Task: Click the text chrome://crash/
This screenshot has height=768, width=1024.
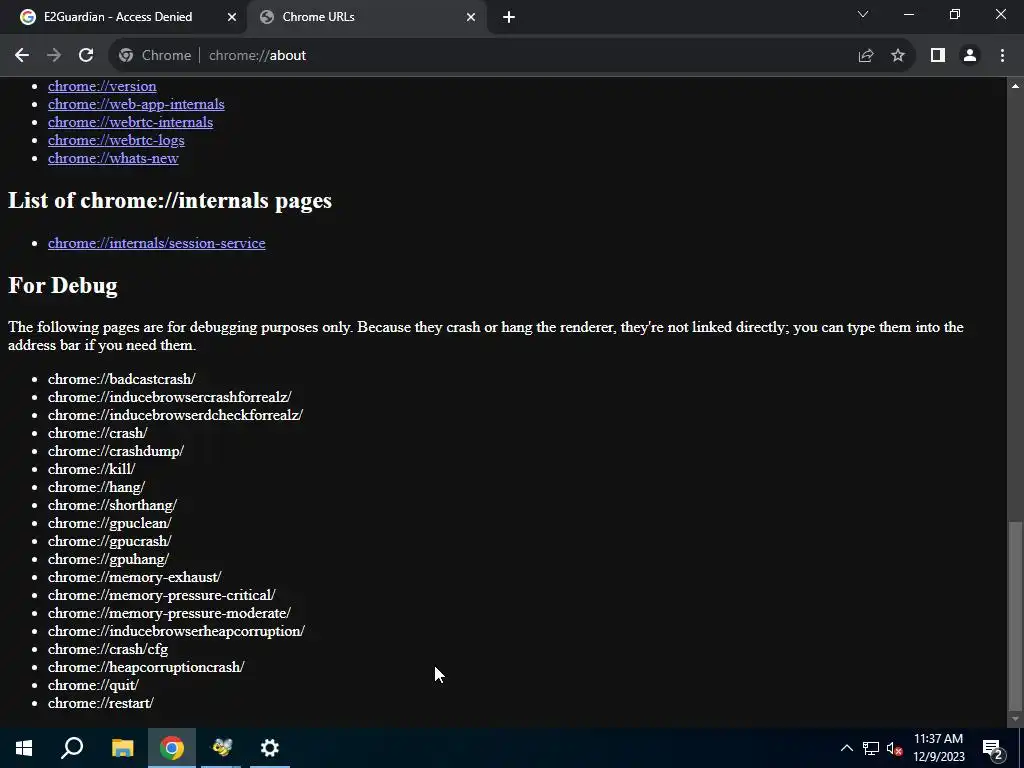Action: tap(97, 433)
